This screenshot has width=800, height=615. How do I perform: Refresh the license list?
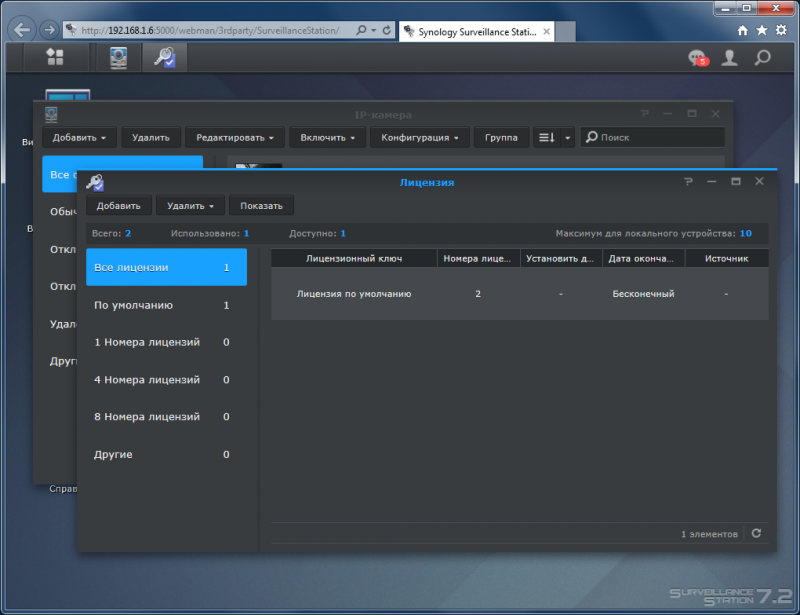pos(756,533)
